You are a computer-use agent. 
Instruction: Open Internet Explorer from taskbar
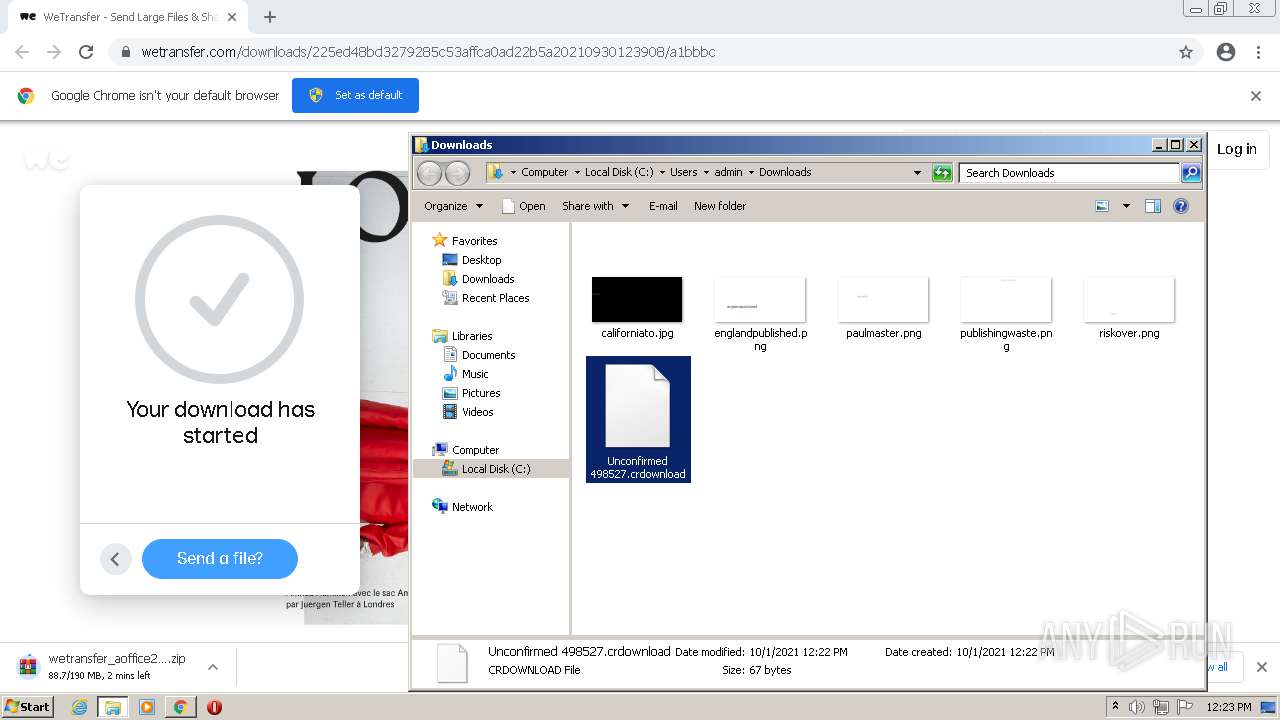tap(79, 707)
